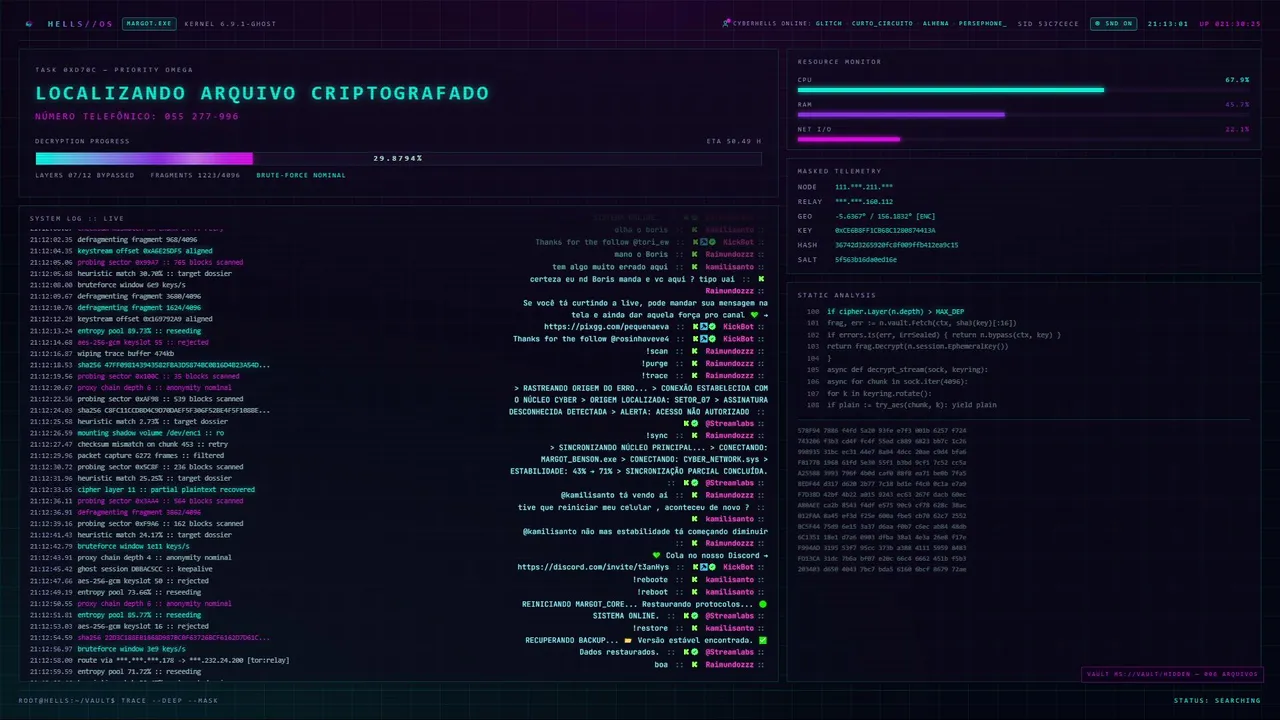Click the Kick badge on the !restore row
This screenshot has width=1280, height=720.
[x=694, y=628]
